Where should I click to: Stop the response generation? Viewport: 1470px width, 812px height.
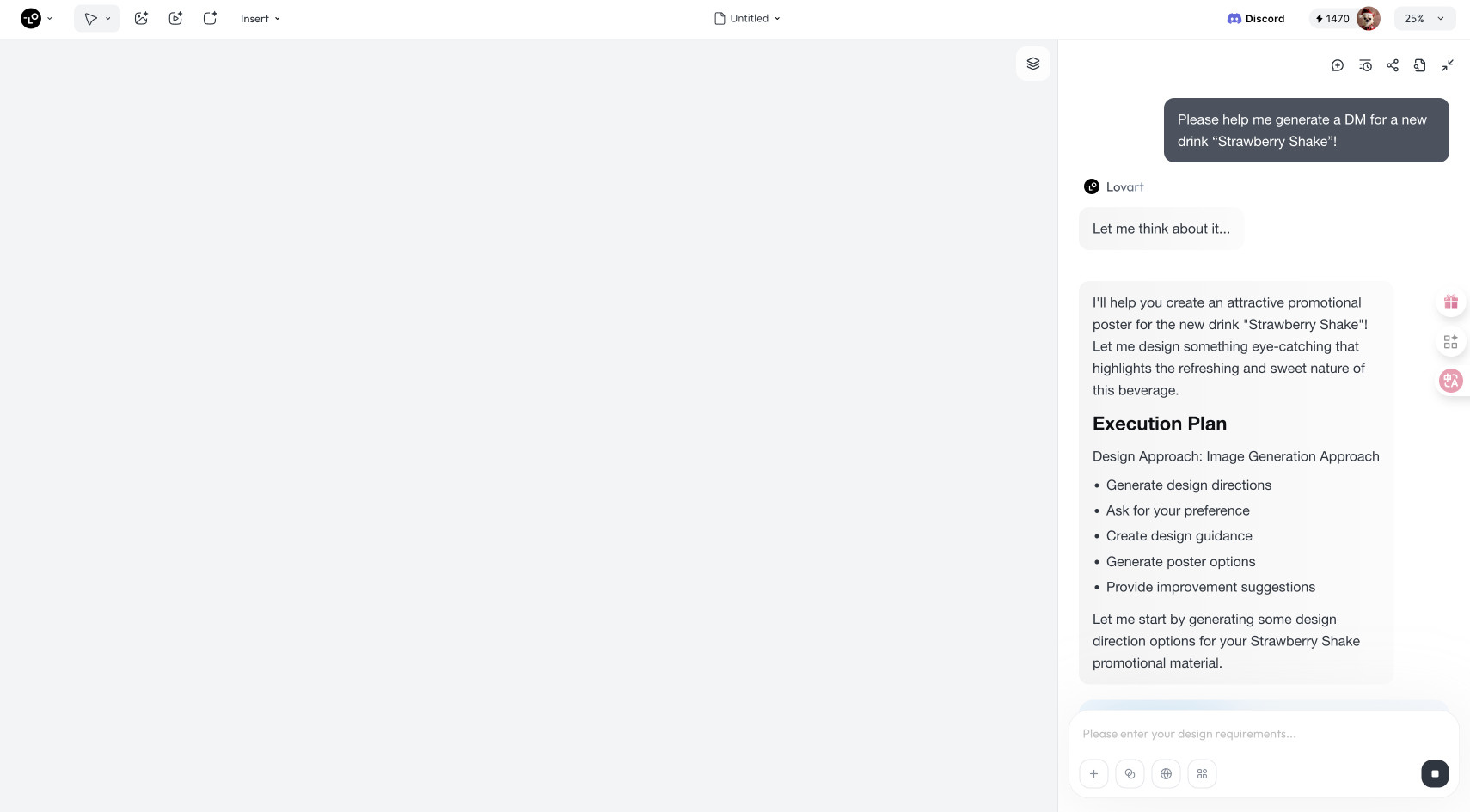tap(1435, 774)
